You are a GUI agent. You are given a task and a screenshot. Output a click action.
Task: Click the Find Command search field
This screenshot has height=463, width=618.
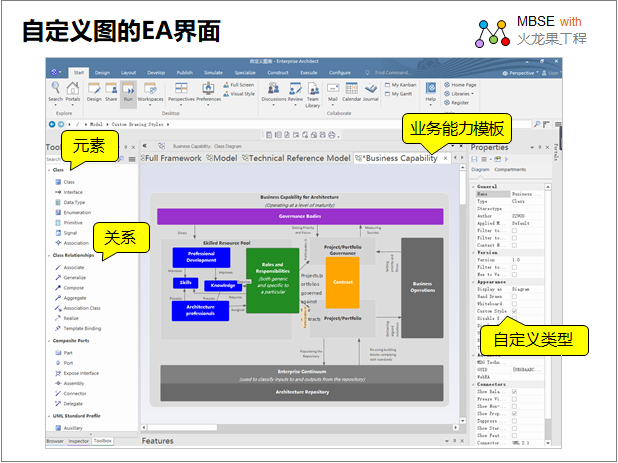pos(393,73)
